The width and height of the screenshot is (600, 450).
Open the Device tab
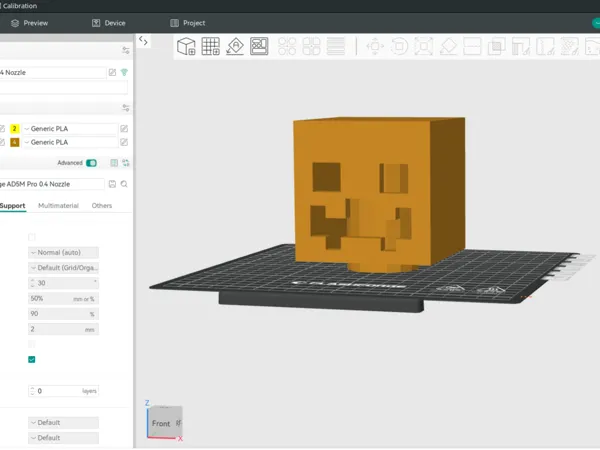109,23
